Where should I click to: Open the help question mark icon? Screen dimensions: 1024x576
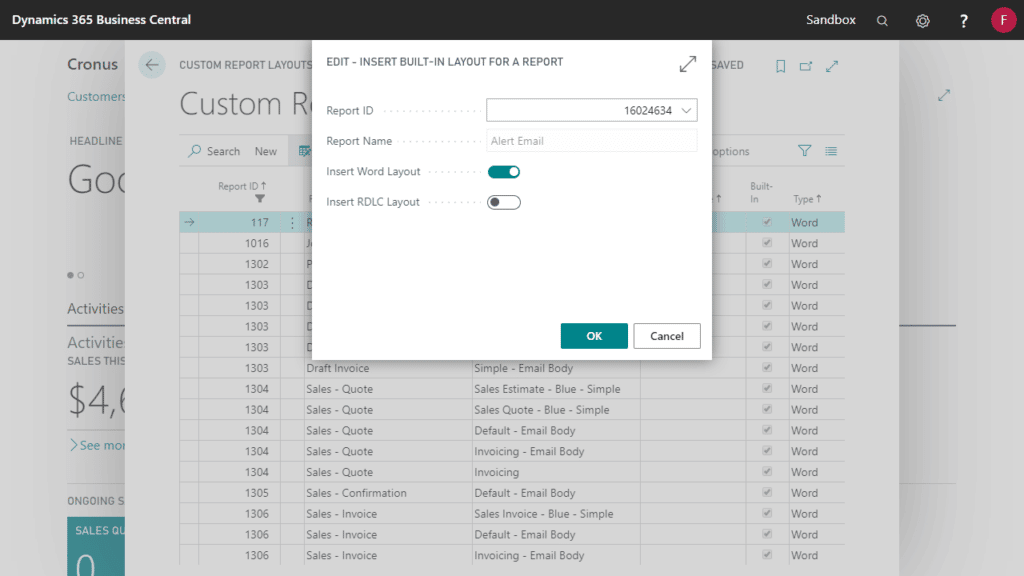[962, 19]
